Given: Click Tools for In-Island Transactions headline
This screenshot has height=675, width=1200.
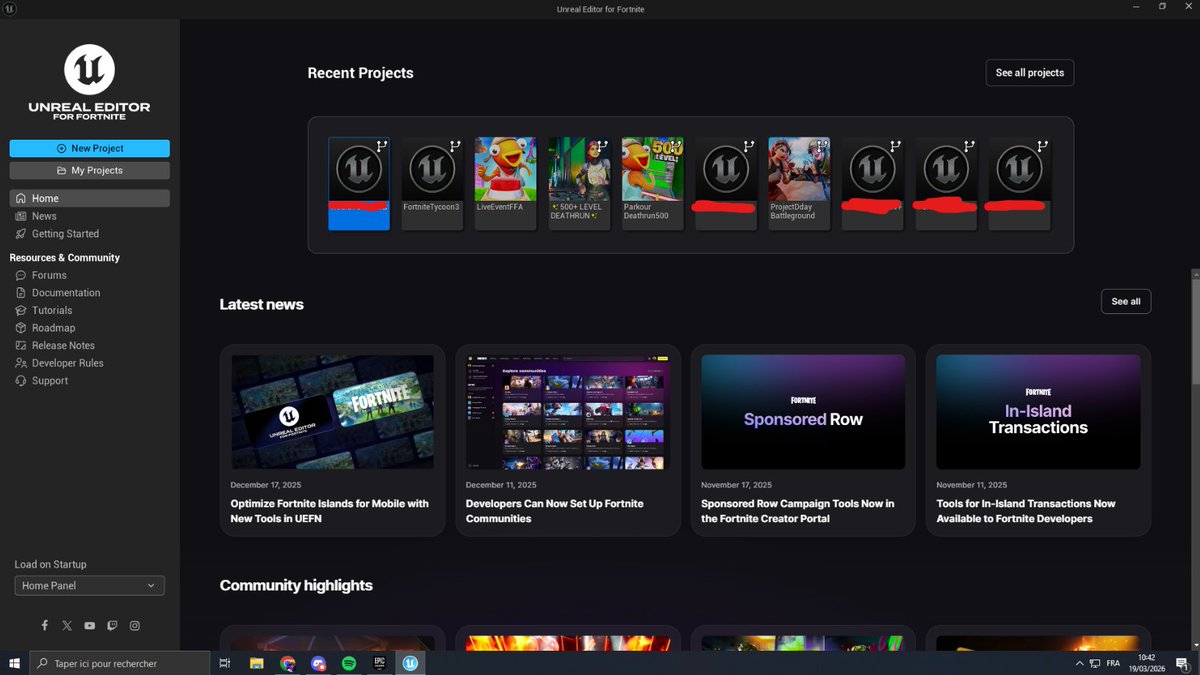Looking at the screenshot, I should [1026, 511].
